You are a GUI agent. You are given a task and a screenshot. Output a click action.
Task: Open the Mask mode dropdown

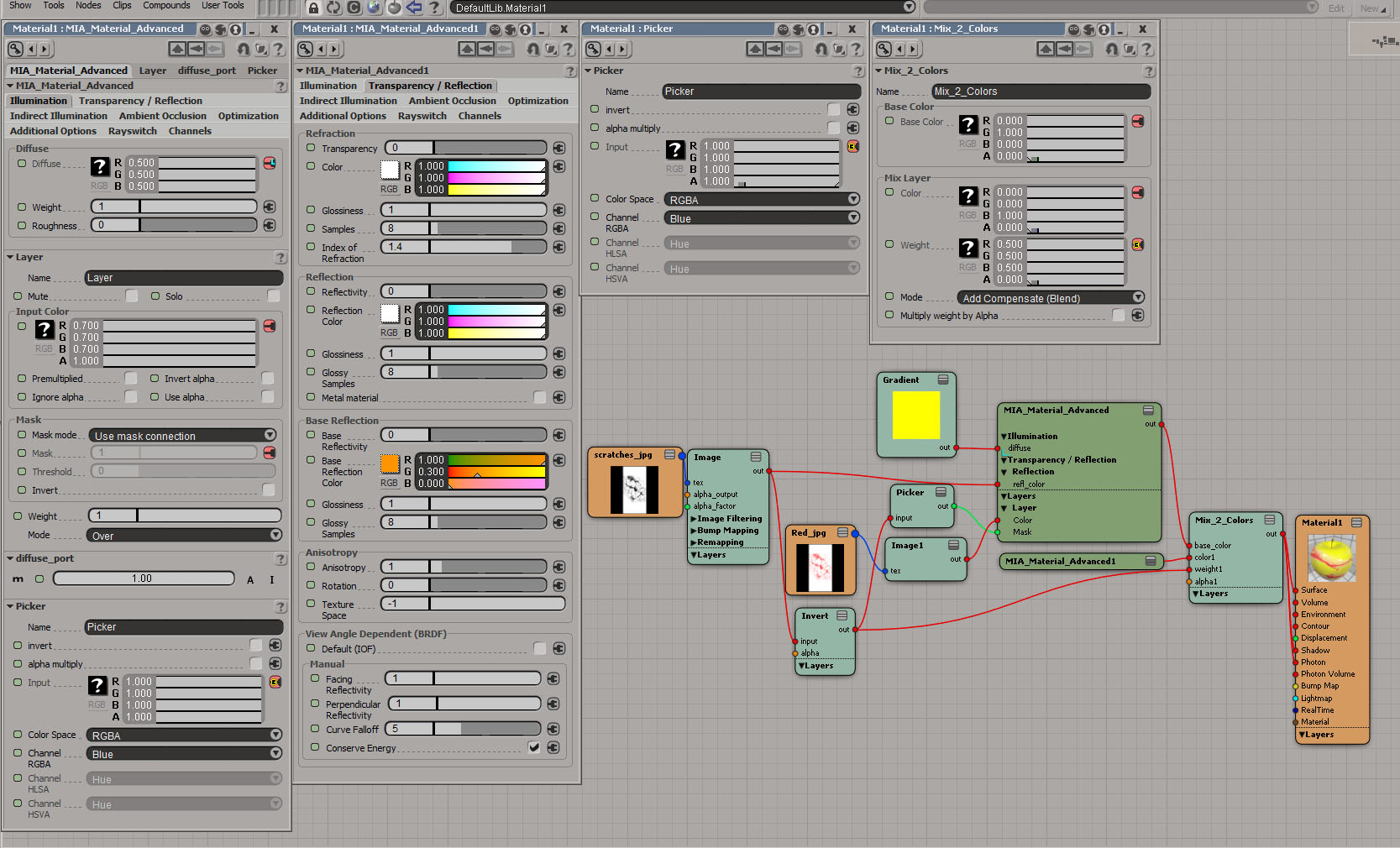184,436
